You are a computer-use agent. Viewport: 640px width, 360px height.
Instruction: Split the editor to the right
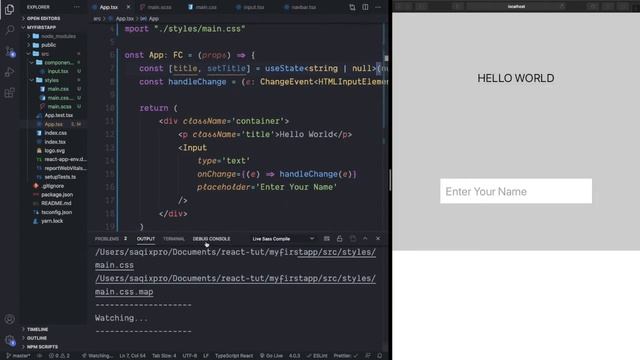pyautogui.click(x=365, y=7)
